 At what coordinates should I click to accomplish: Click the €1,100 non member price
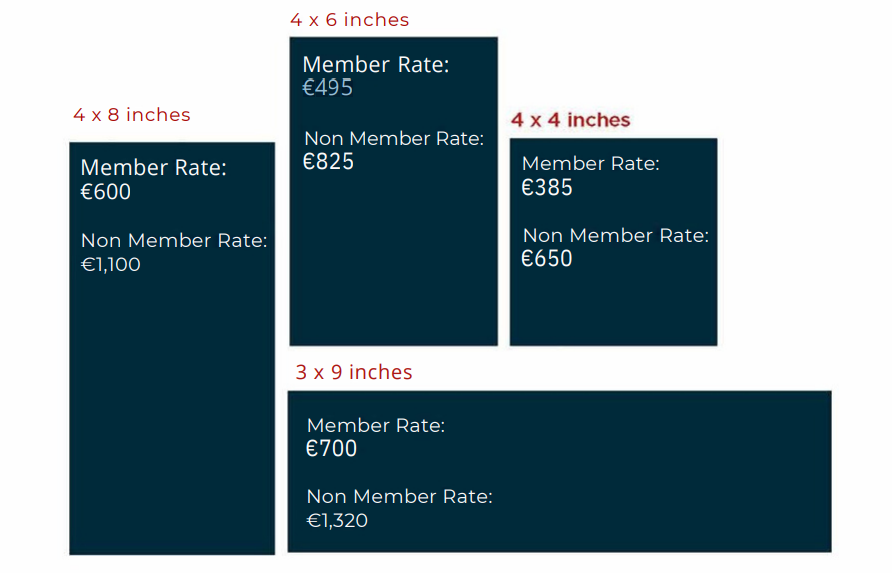110,265
